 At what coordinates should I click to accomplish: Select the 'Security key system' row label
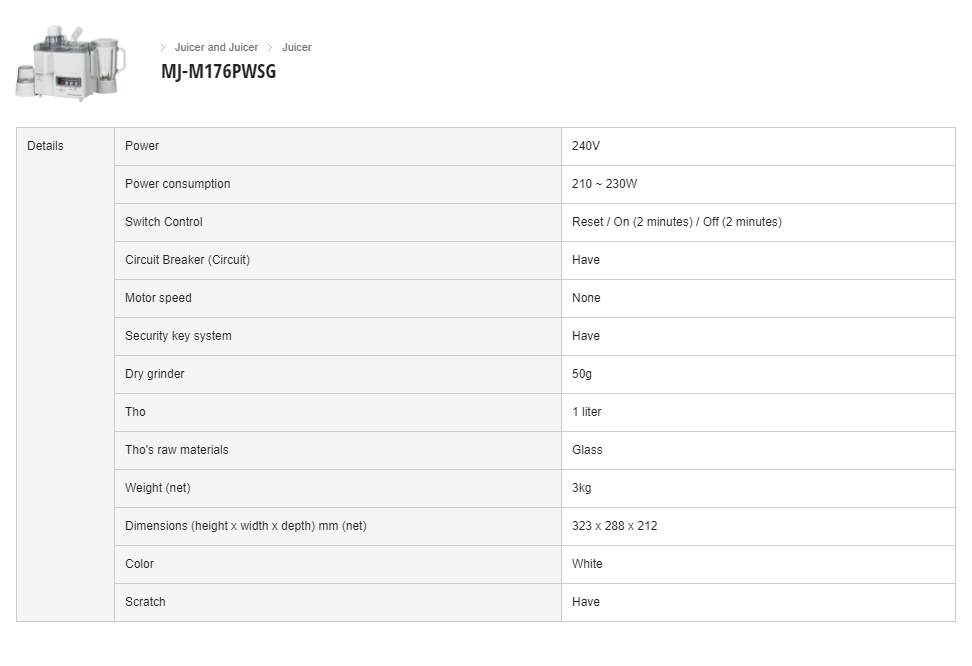[338, 336]
